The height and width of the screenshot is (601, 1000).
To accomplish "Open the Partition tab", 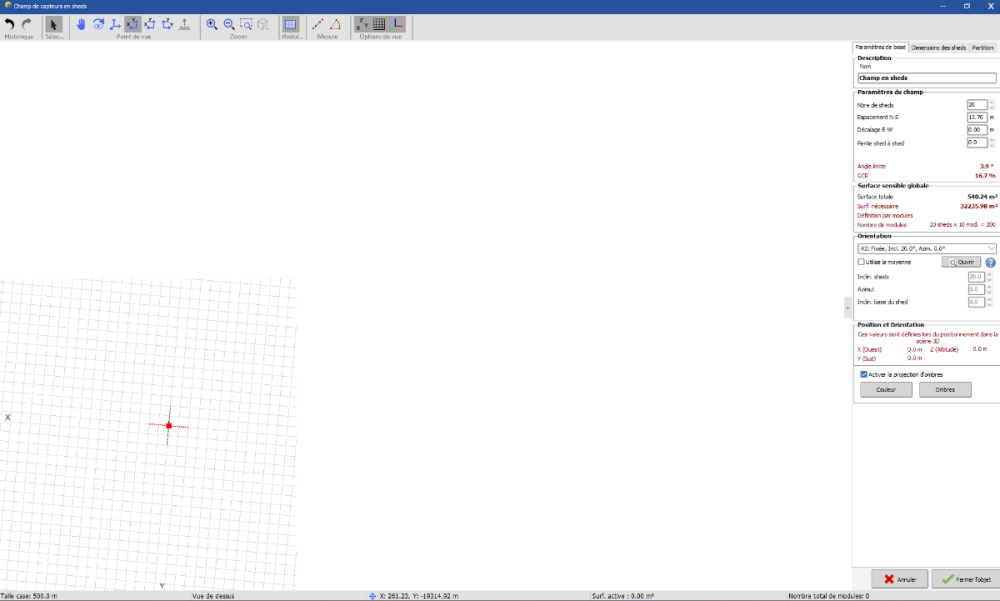I will point(983,47).
